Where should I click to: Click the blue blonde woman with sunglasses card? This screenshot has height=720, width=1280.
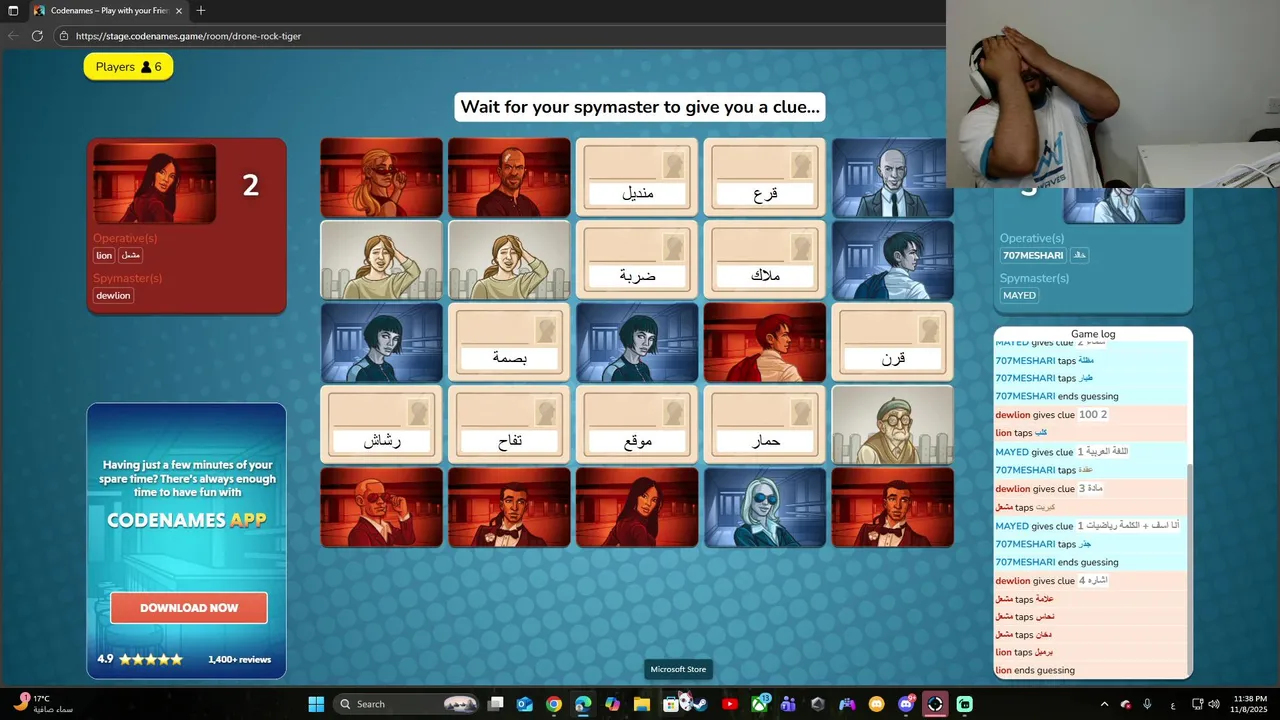[765, 507]
